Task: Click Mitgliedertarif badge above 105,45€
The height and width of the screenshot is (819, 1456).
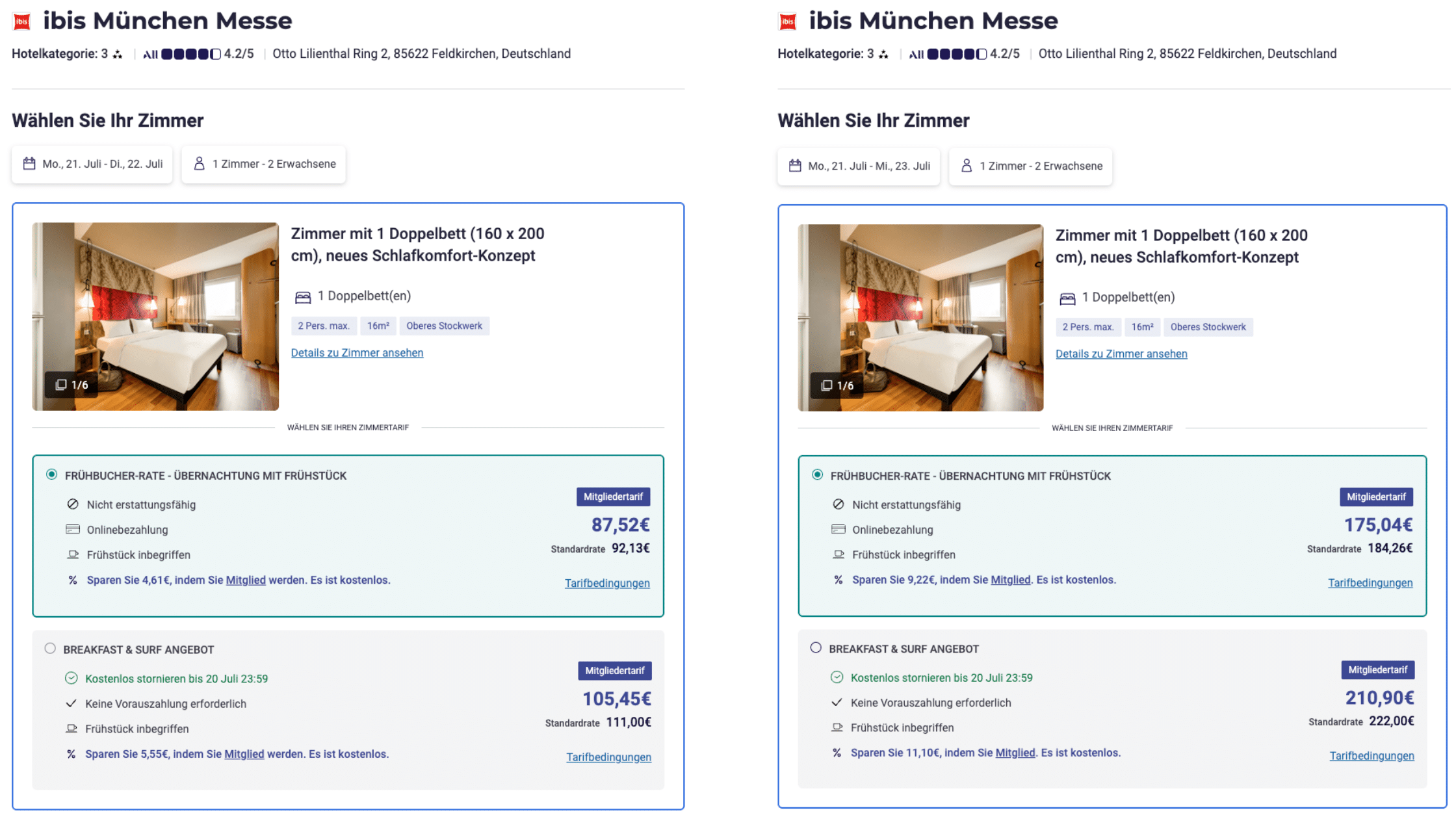Action: [615, 671]
